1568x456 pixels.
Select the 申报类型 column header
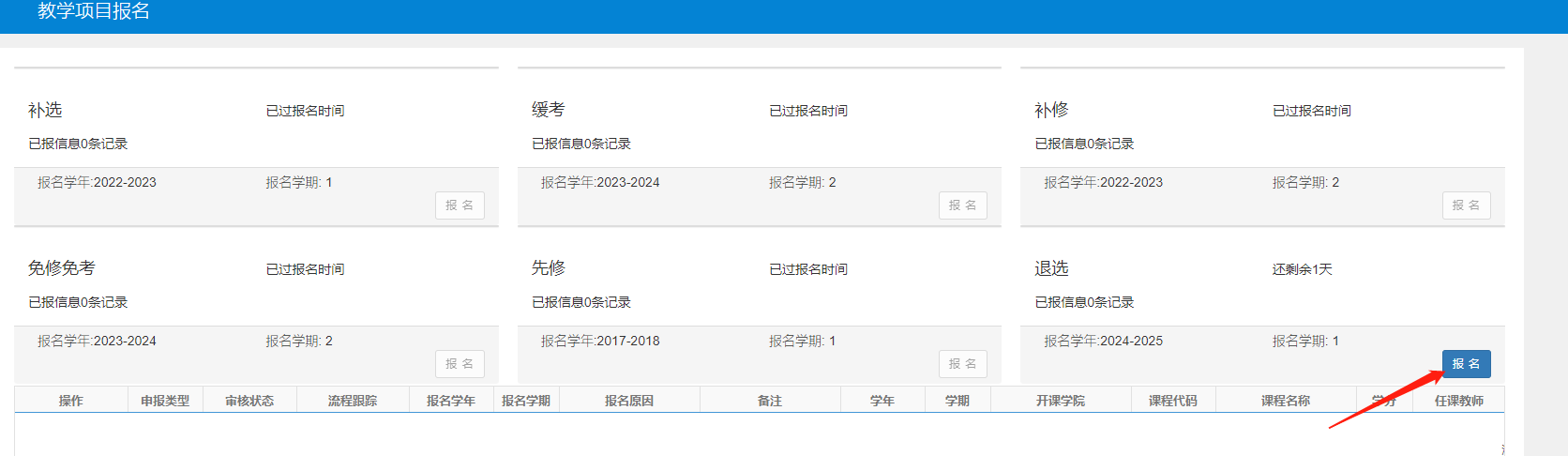(165, 401)
